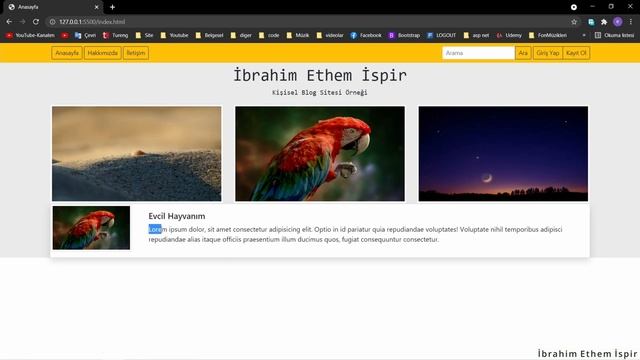
Task: Select the Anasayfa browser tab
Action: click(52, 7)
